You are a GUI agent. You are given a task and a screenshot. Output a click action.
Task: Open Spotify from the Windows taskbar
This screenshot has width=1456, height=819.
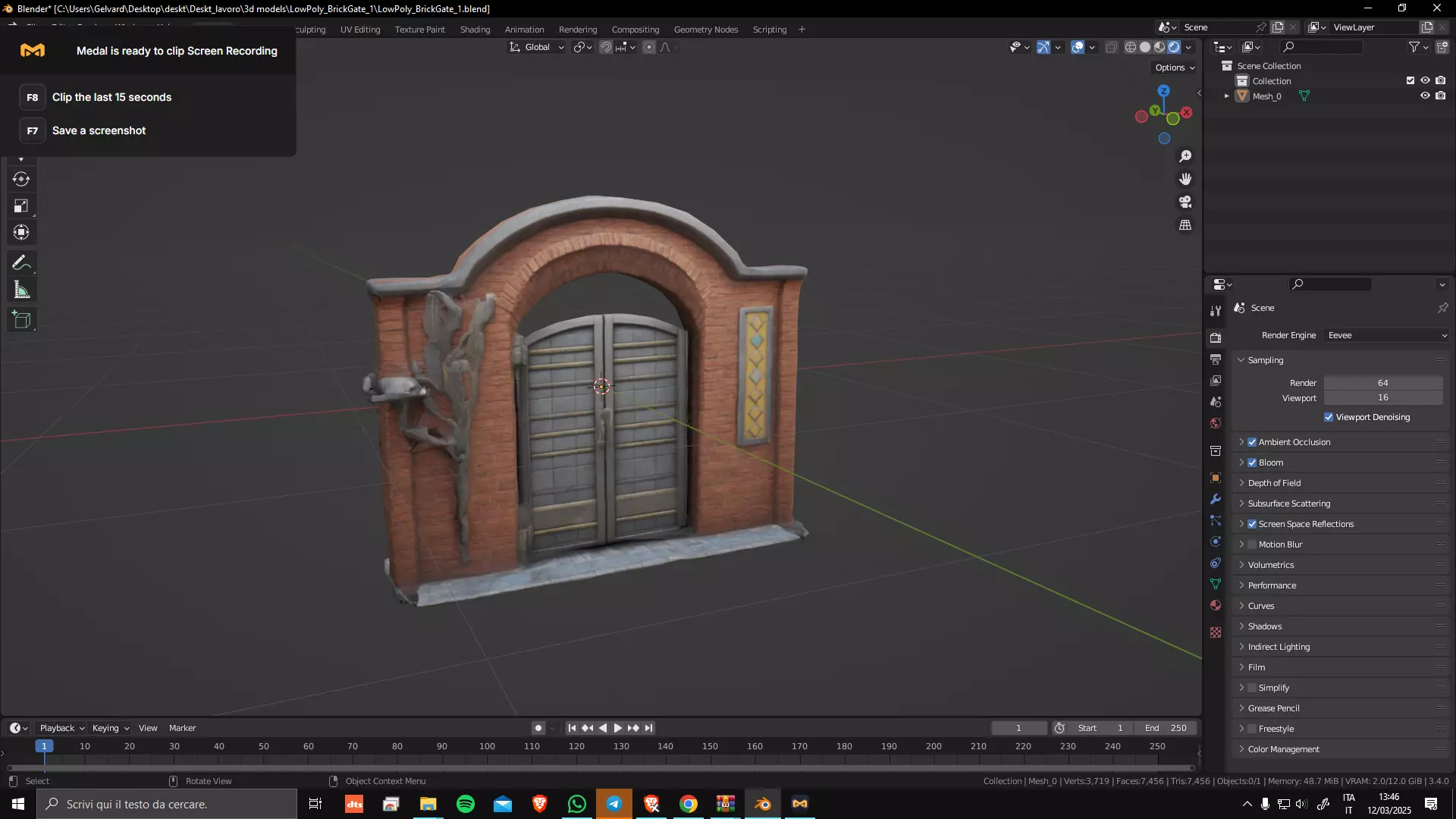[x=466, y=804]
